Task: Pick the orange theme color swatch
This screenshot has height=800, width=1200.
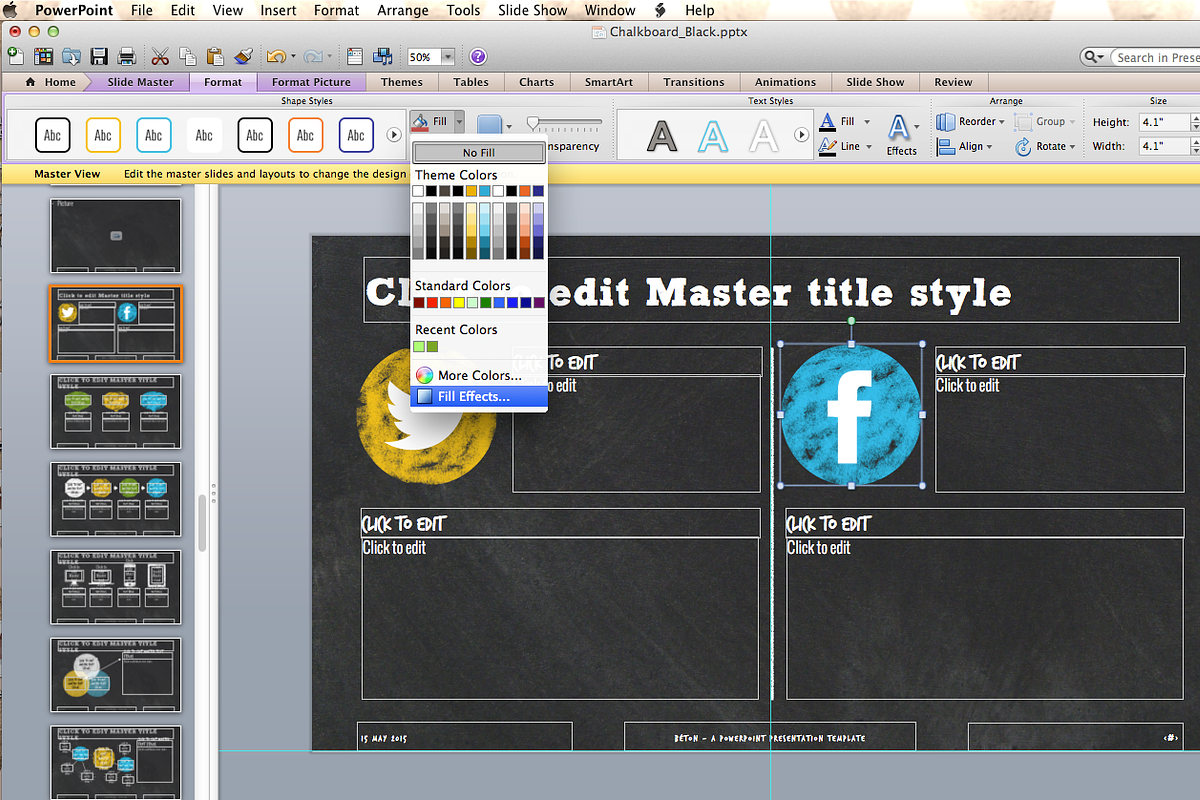Action: click(x=524, y=191)
